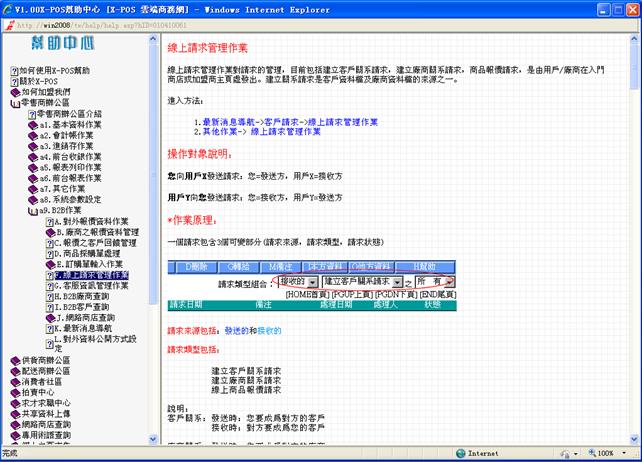Image resolution: width=642 pixels, height=462 pixels.
Task: Click the book icon beside 拍賣中心
Action: pyautogui.click(x=13, y=392)
